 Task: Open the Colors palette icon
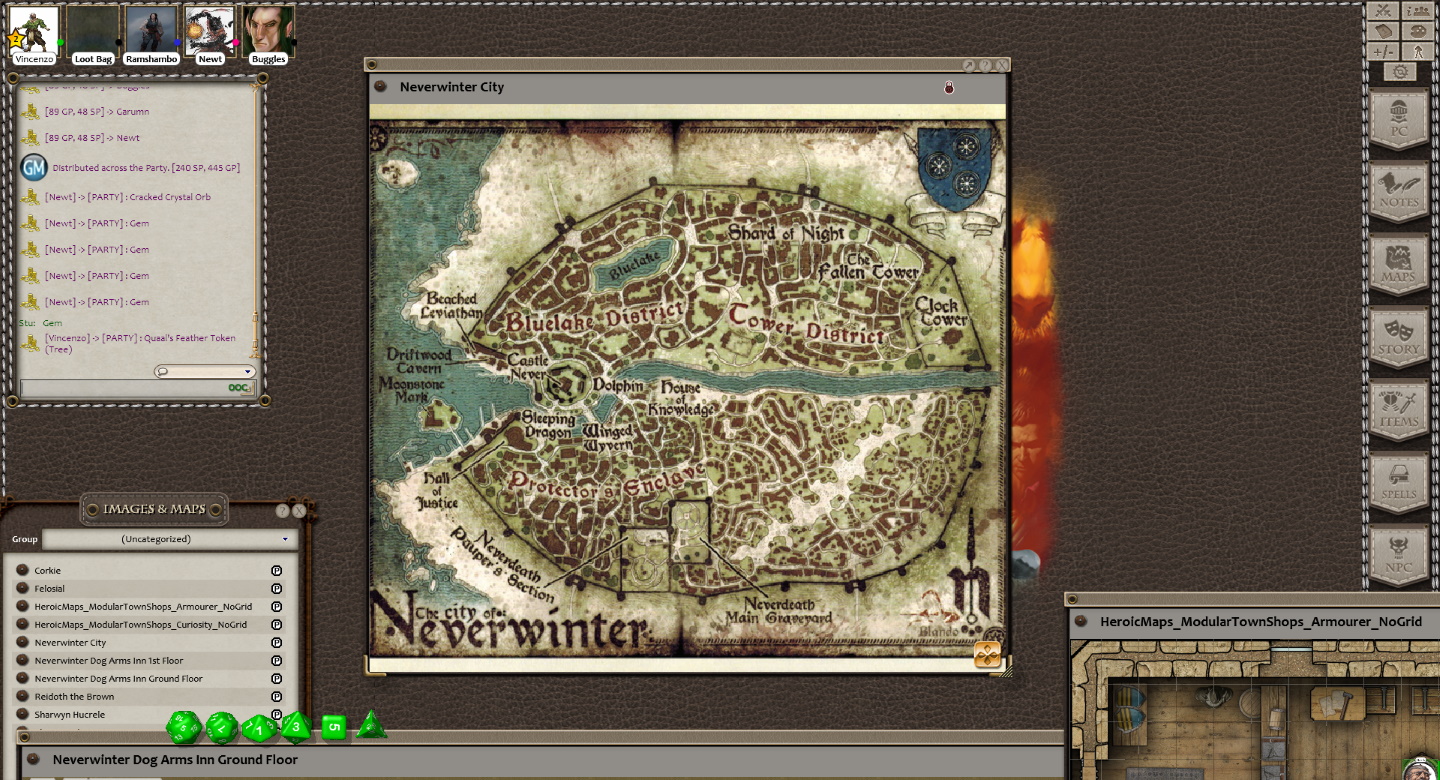(1418, 31)
